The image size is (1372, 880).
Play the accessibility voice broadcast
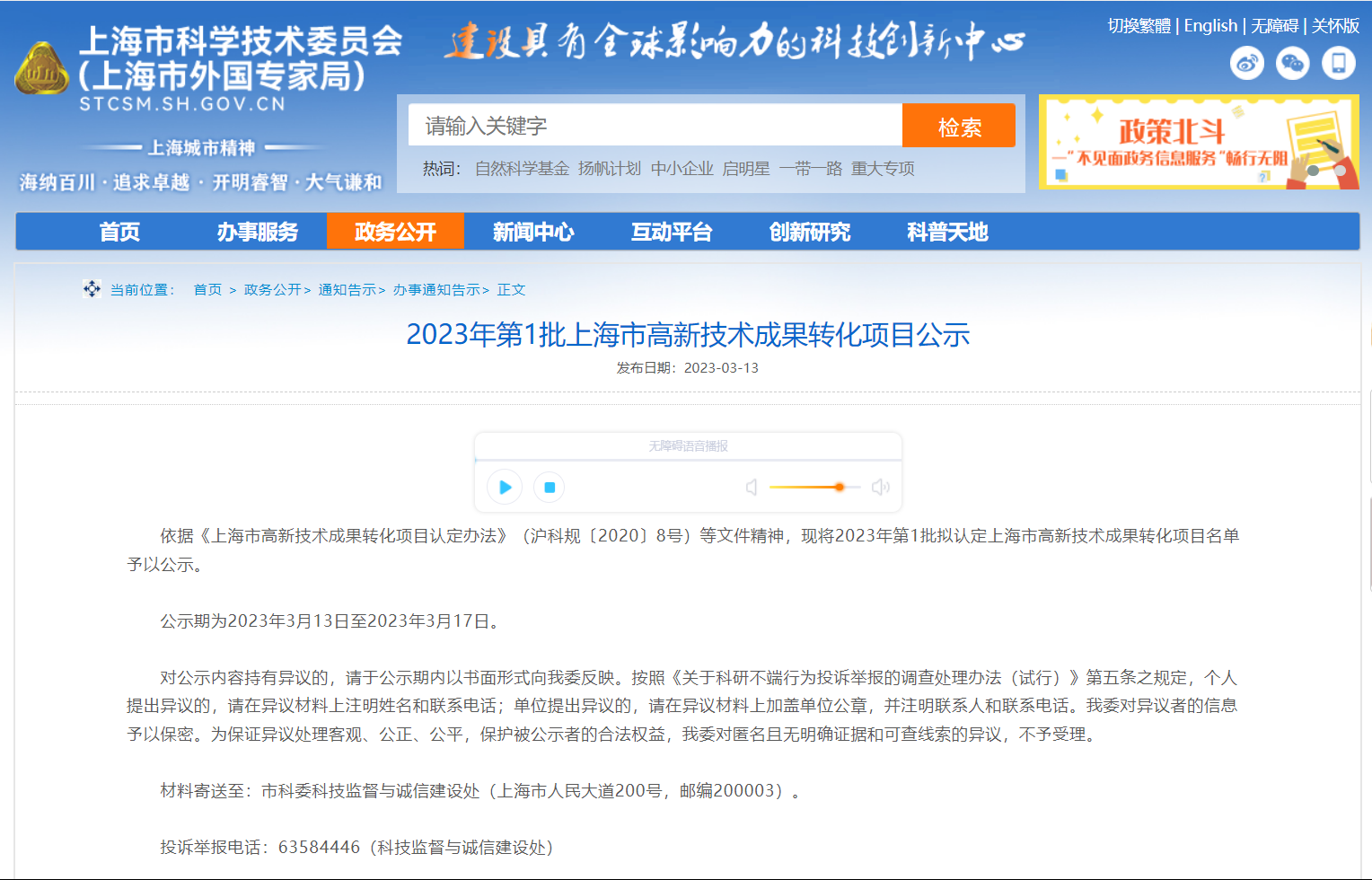click(504, 487)
